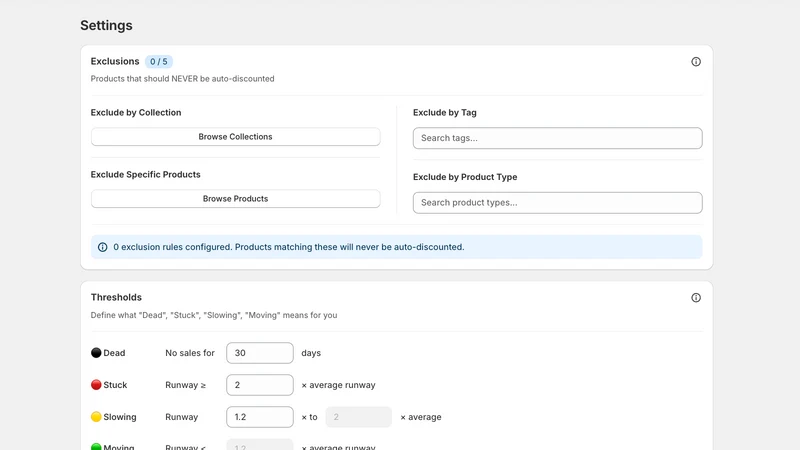Viewport: 800px width, 450px height.
Task: Open Browse Products button
Action: (235, 198)
